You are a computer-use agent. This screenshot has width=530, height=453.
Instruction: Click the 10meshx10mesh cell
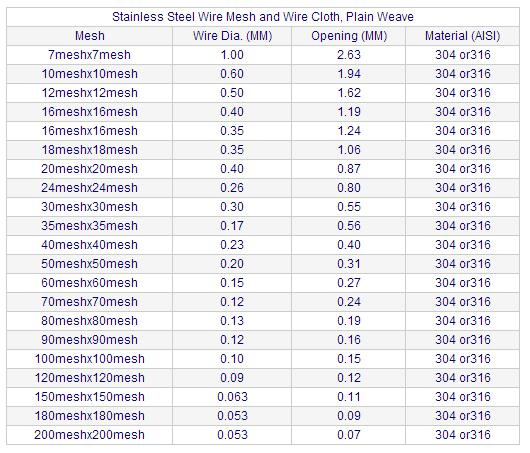pos(90,74)
